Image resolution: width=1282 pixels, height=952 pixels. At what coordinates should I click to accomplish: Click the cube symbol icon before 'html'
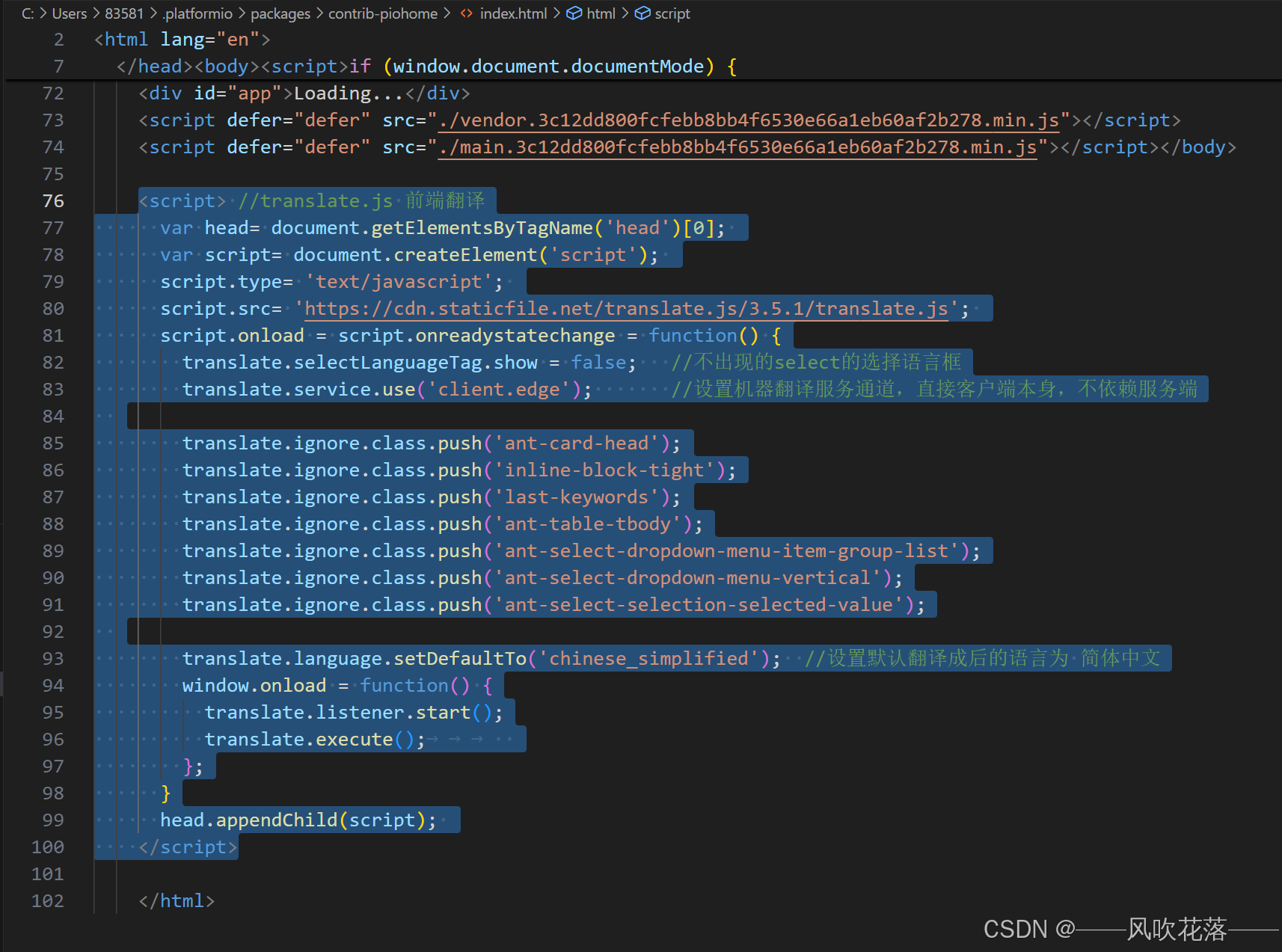coord(574,13)
